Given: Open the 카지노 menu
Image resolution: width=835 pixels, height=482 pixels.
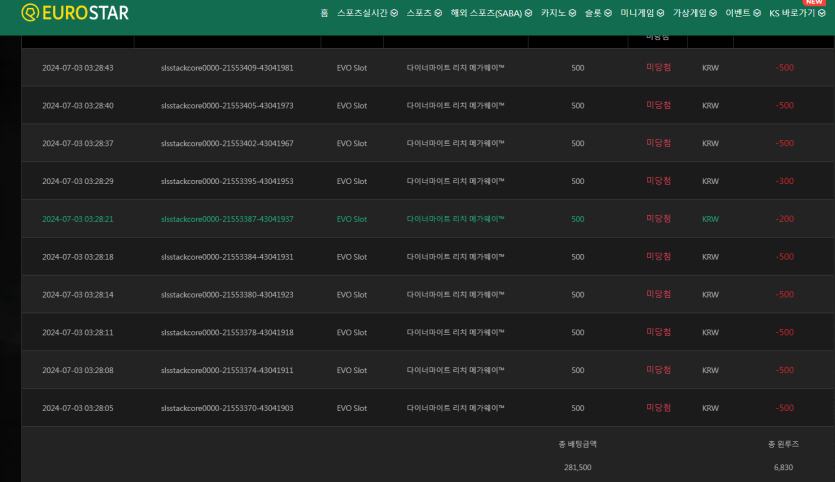Looking at the screenshot, I should point(558,13).
